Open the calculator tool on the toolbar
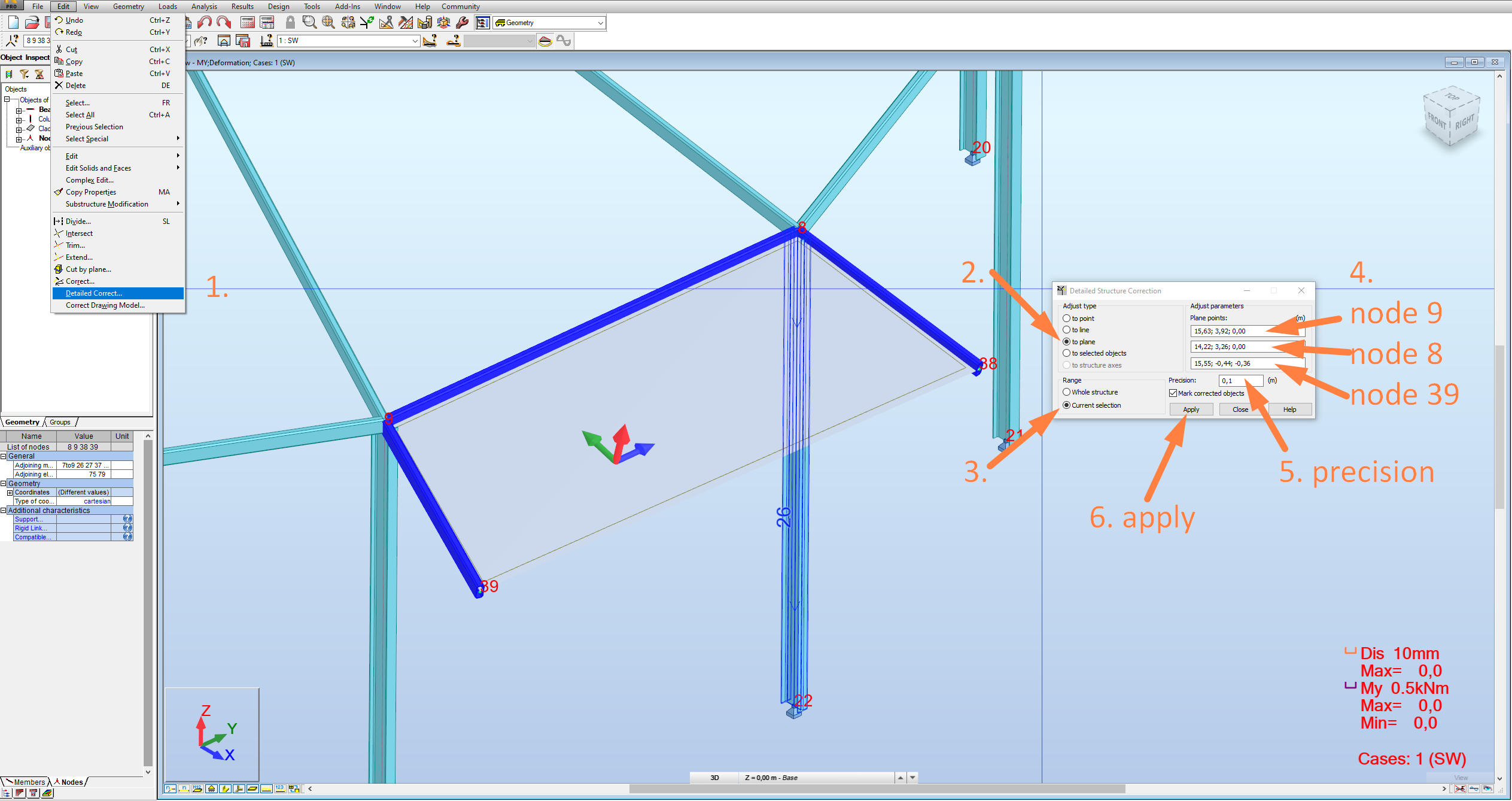The image size is (1512, 801). (248, 22)
